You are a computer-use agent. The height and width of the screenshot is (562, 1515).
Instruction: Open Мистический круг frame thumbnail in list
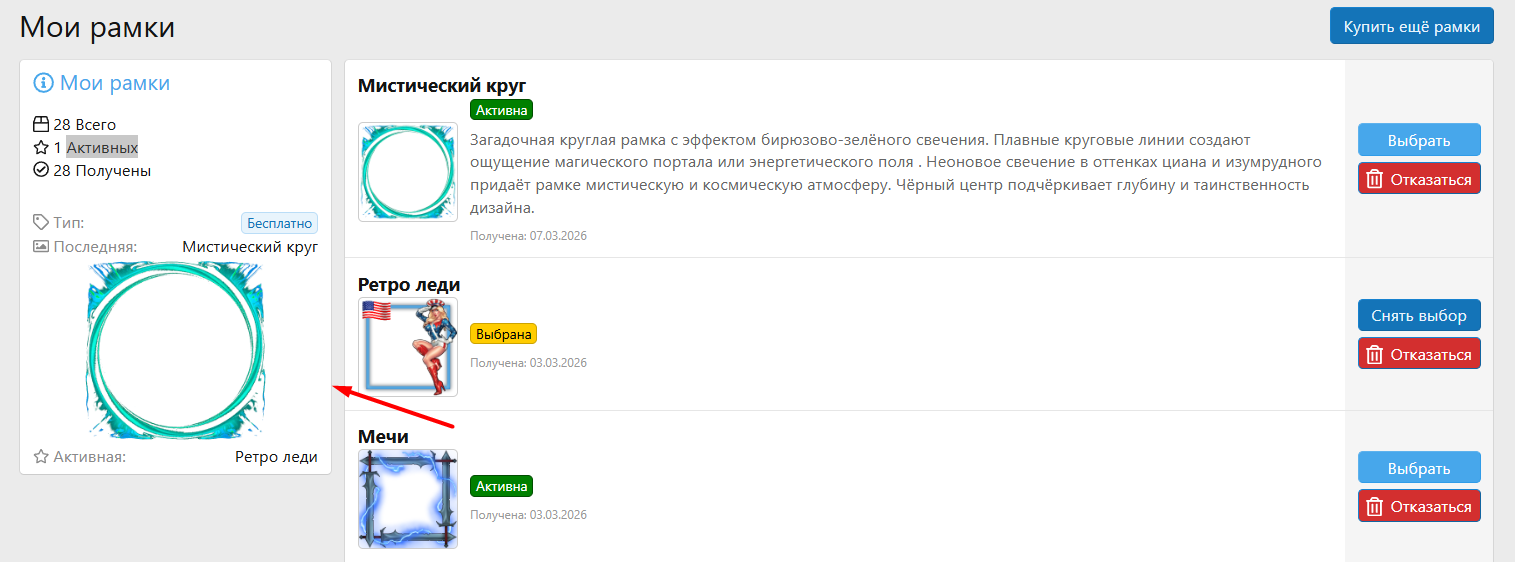coord(408,172)
